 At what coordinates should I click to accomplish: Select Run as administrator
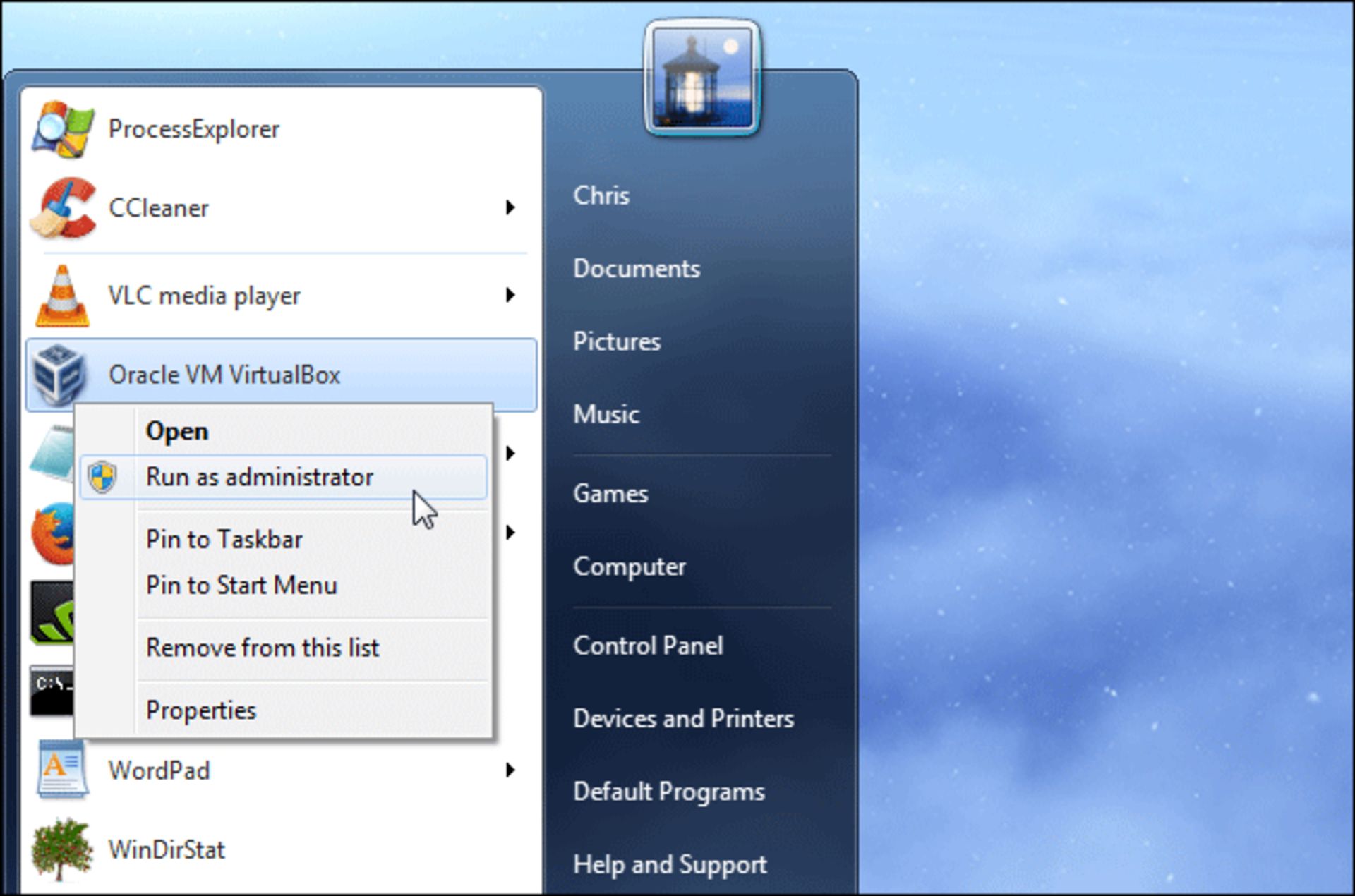(283, 477)
